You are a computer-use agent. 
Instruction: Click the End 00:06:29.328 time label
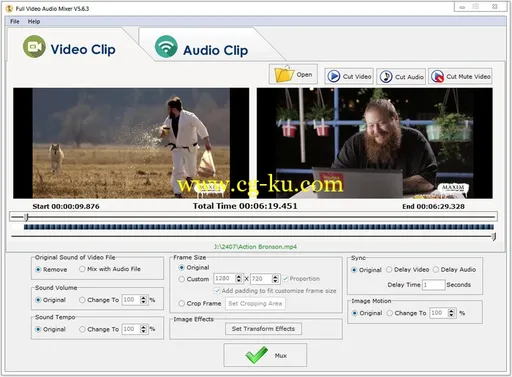pyautogui.click(x=433, y=206)
